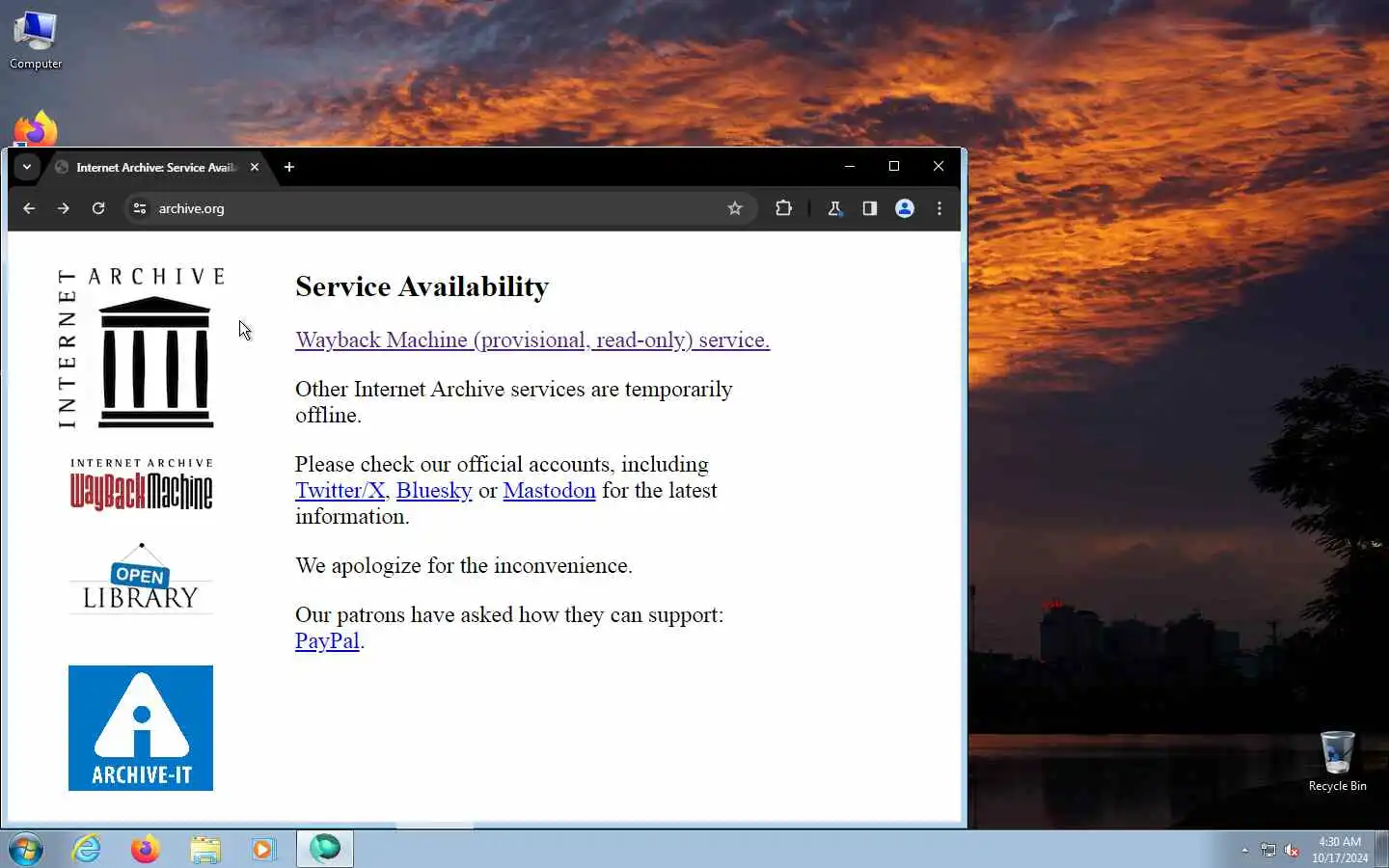Open the Twitter/X link
The image size is (1389, 868).
(340, 490)
